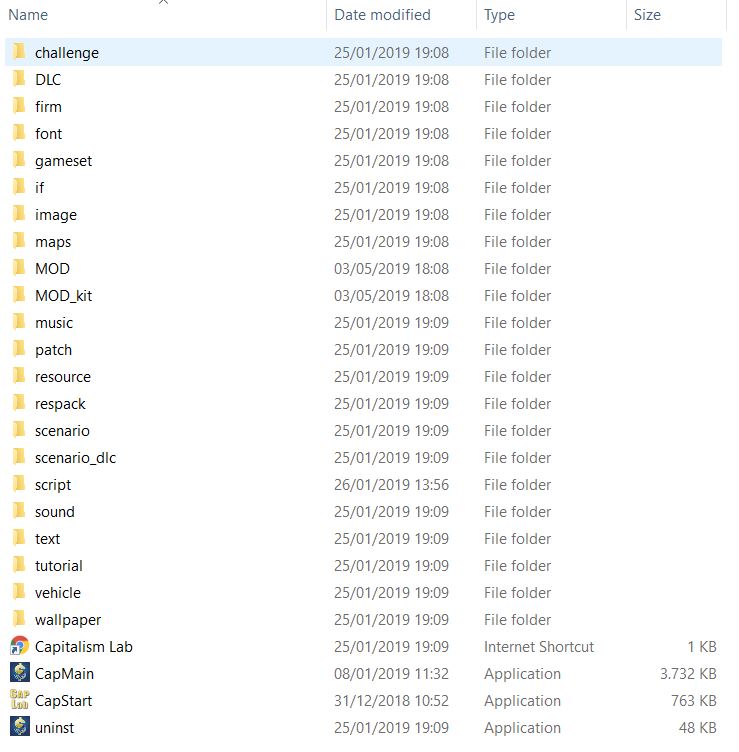Screen dimensions: 739x752
Task: Select the resource folder icon
Action: coord(19,376)
